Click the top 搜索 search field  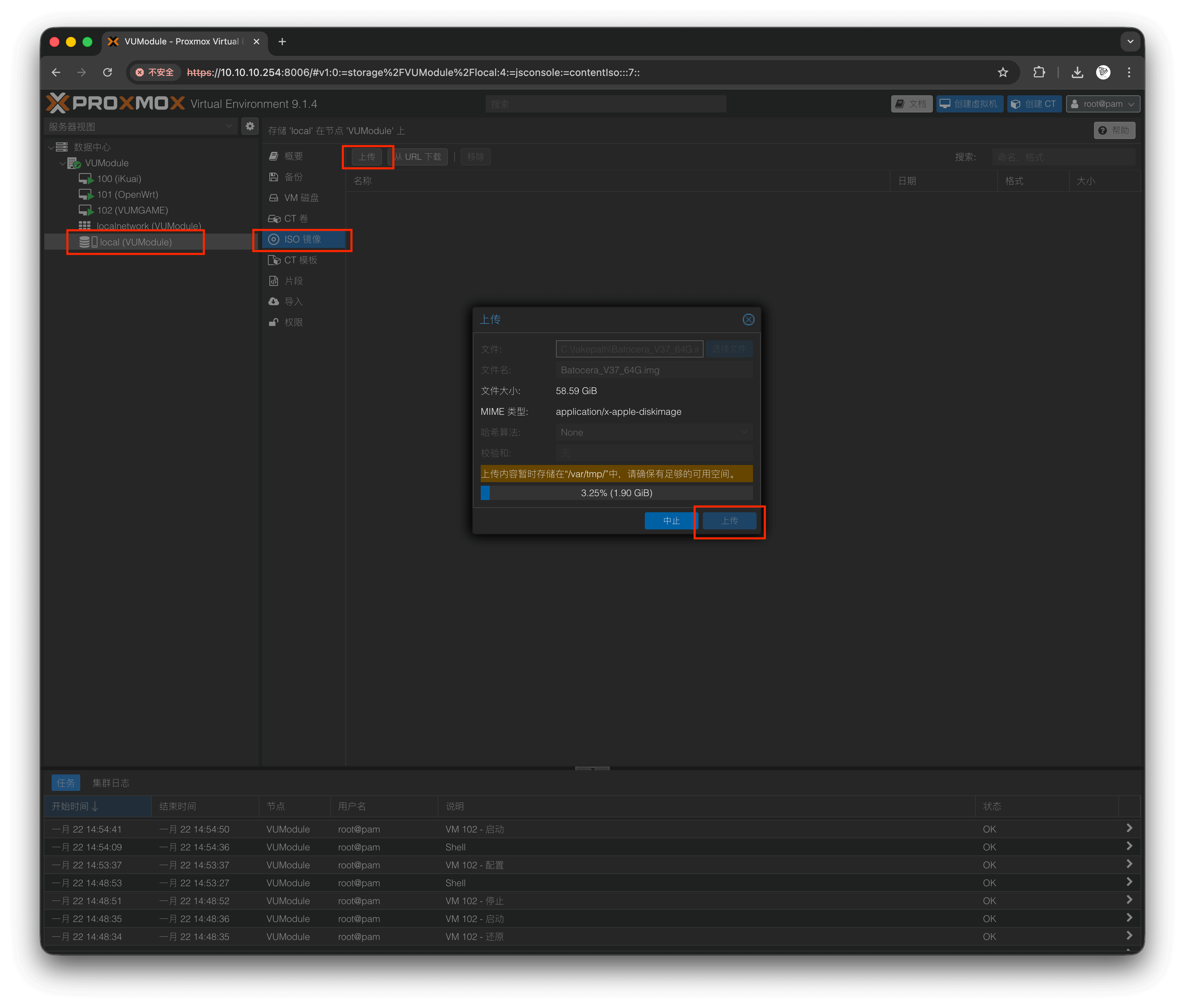[606, 104]
